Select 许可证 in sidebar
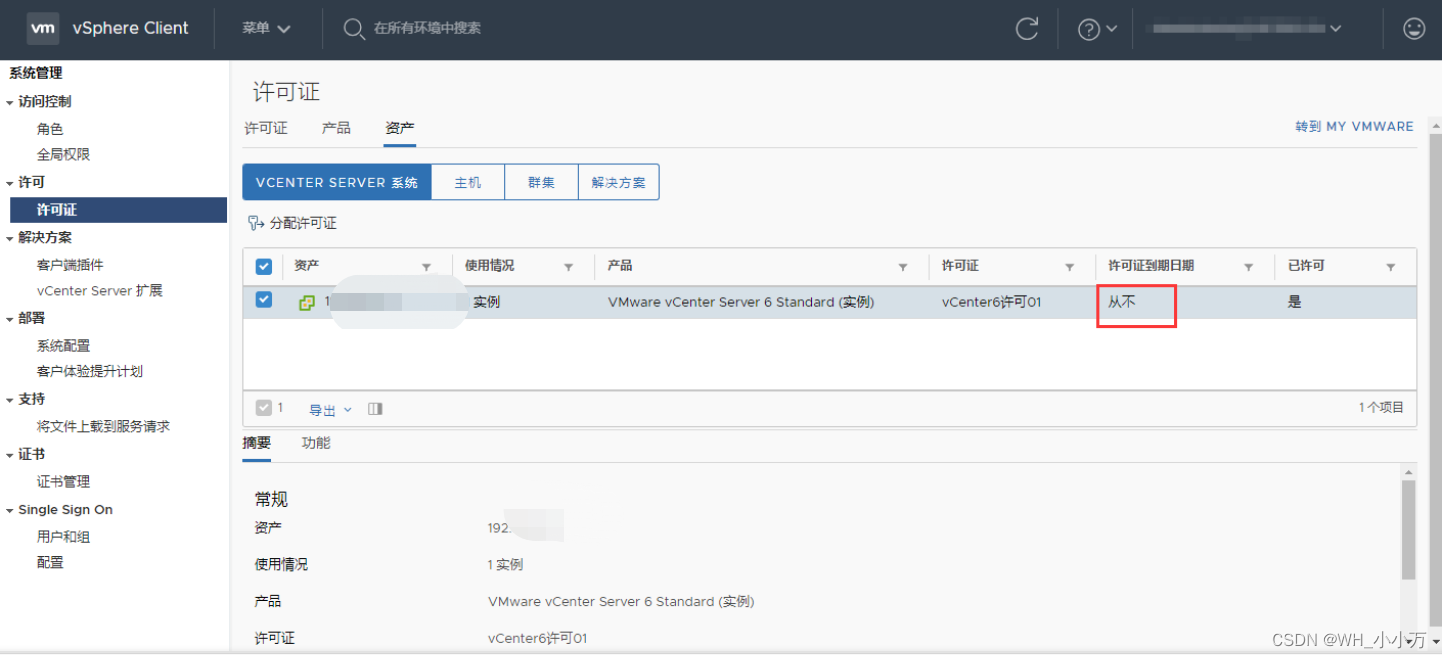The width and height of the screenshot is (1442, 658). [118, 210]
